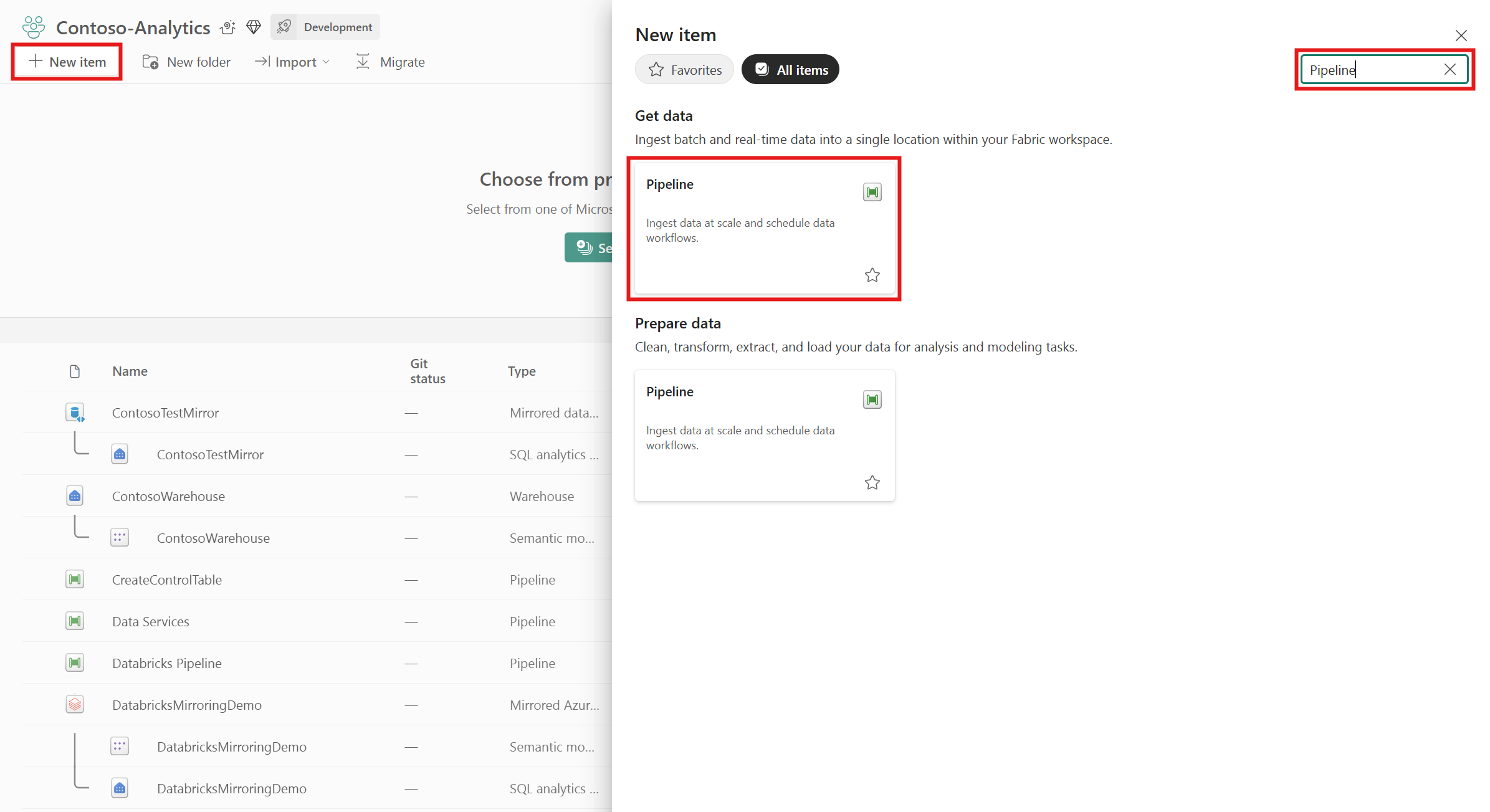Select the All items filter pill
This screenshot has width=1490, height=812.
(x=790, y=70)
